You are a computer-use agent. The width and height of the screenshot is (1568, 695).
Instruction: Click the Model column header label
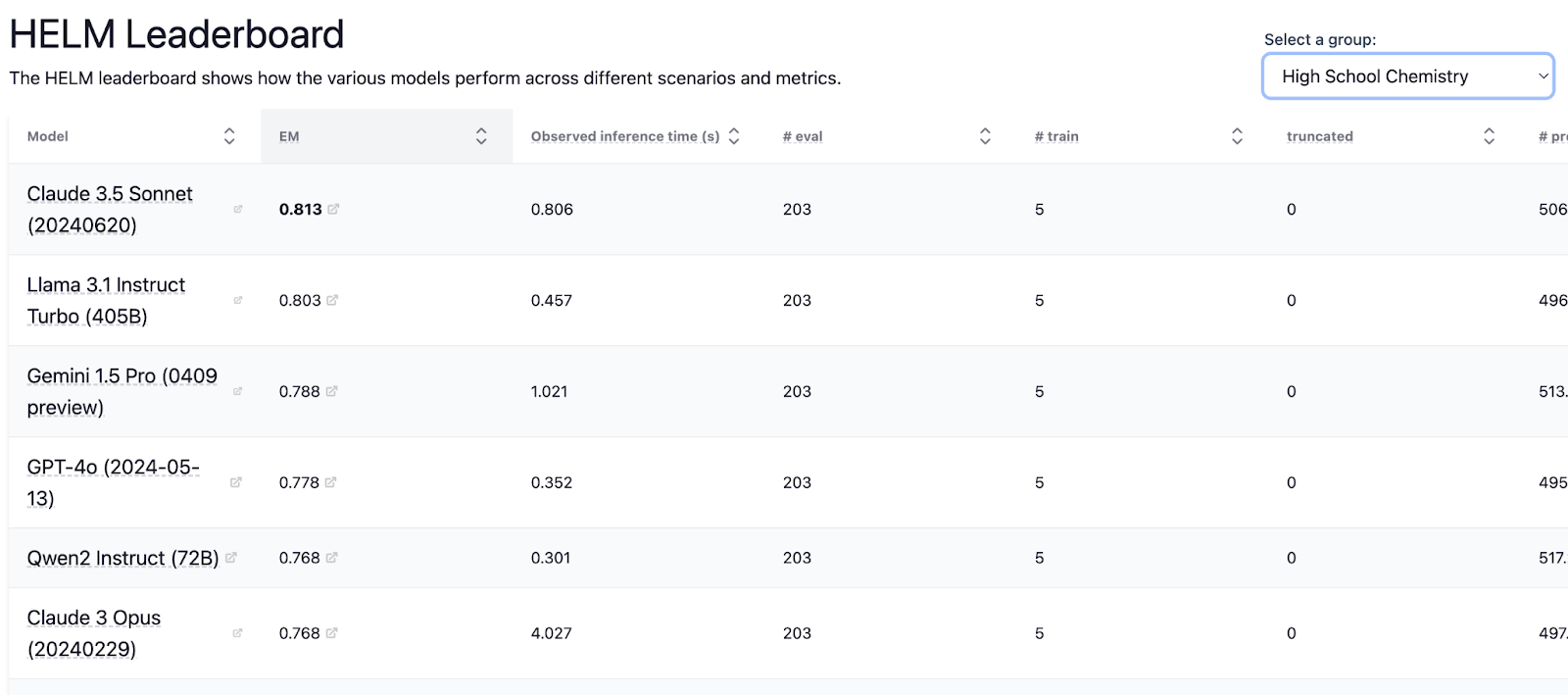pyautogui.click(x=48, y=136)
